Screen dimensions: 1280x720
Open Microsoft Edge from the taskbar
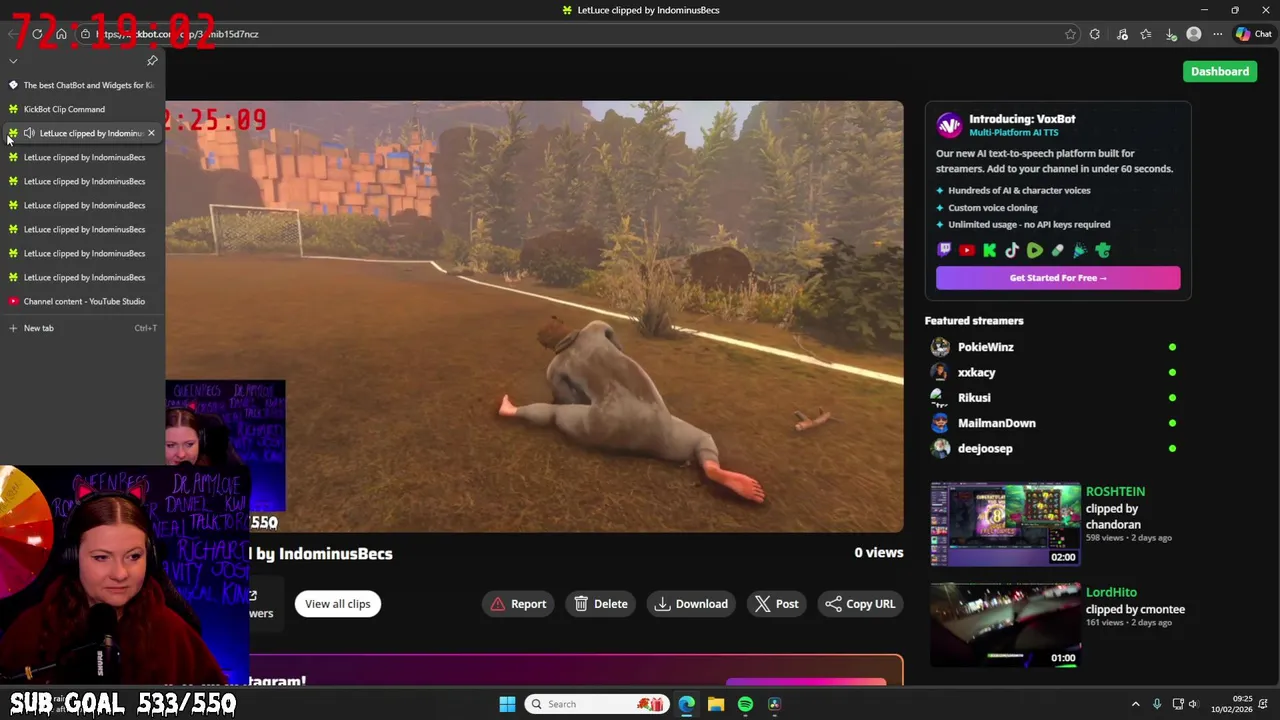point(686,704)
